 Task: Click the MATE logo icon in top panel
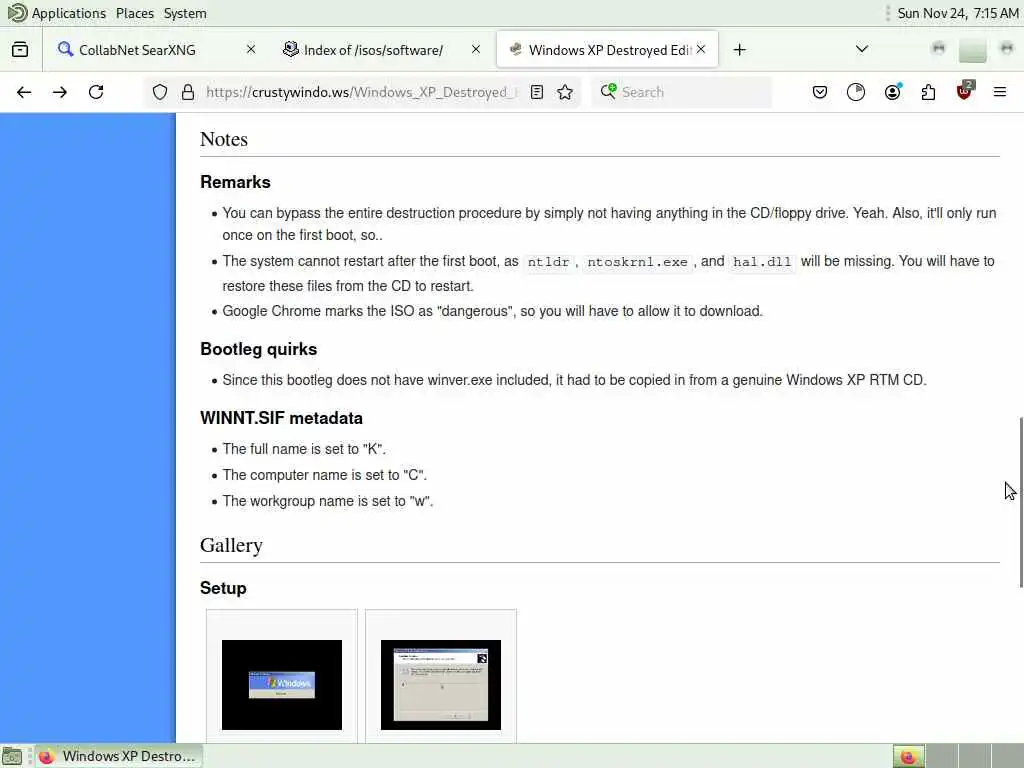pyautogui.click(x=17, y=13)
